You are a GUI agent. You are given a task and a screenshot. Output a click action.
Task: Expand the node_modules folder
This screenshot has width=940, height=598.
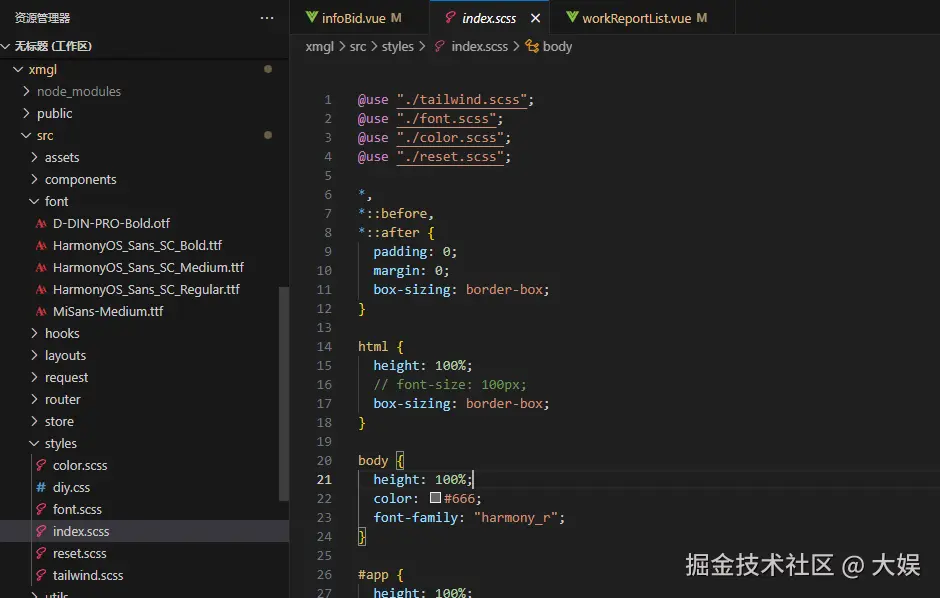click(26, 91)
